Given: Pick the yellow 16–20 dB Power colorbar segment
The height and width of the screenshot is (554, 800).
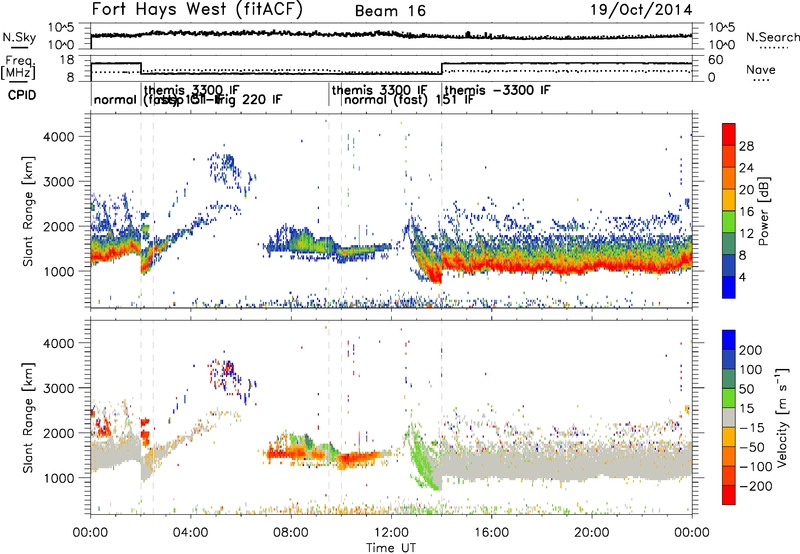Looking at the screenshot, I should (x=729, y=200).
